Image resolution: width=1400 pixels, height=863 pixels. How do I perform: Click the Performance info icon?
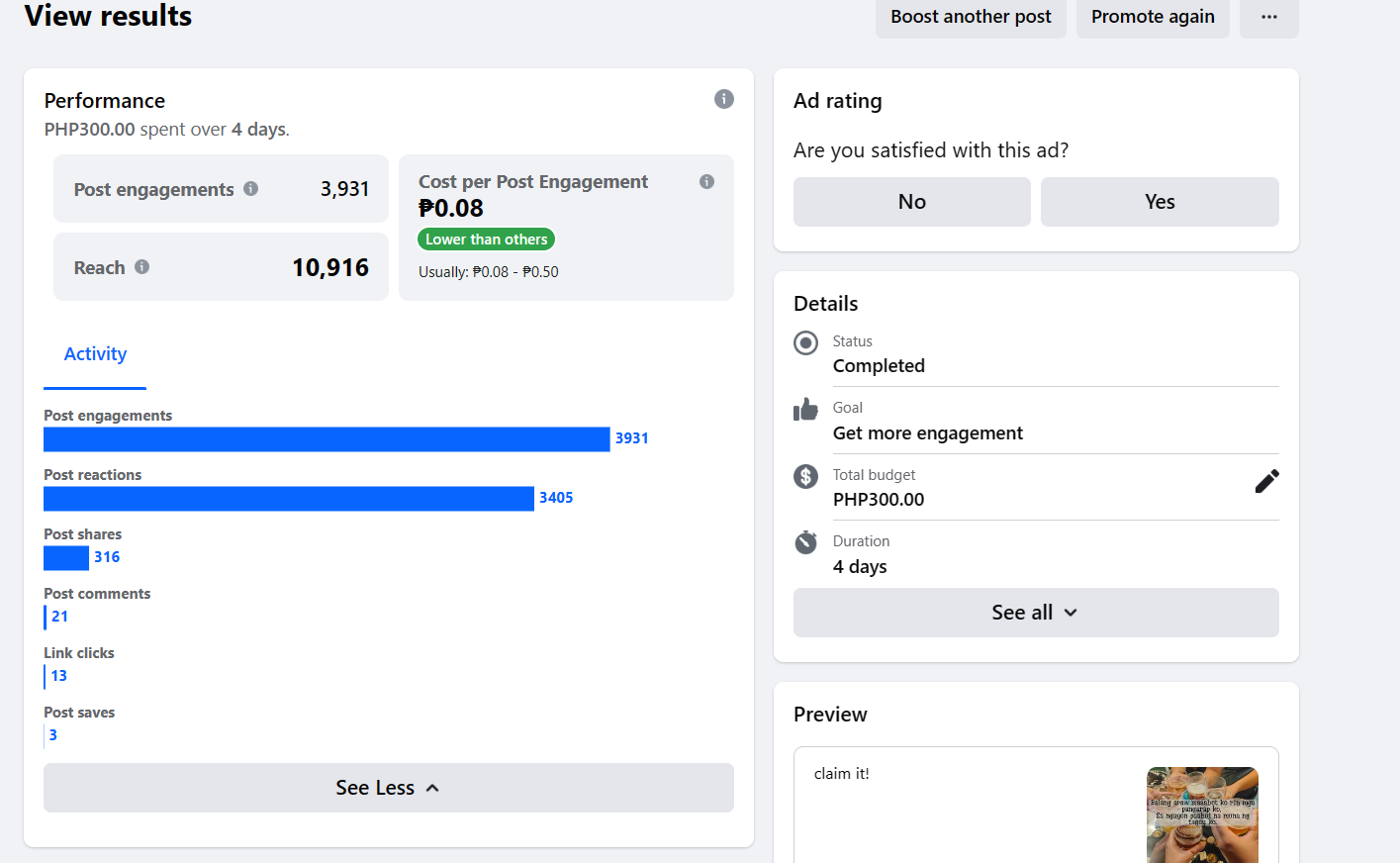[724, 99]
